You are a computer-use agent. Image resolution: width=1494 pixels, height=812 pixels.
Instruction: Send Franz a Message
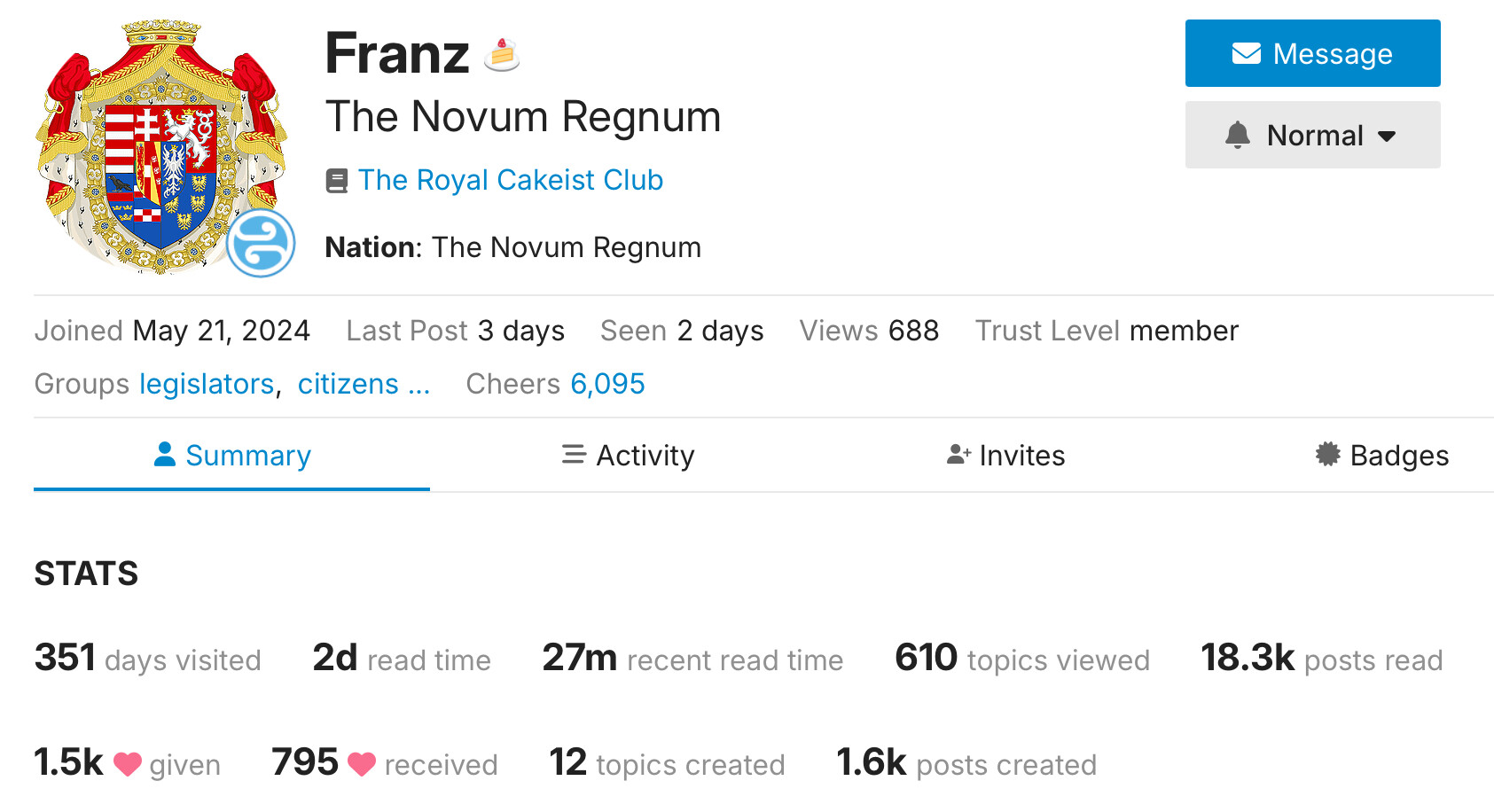[x=1312, y=54]
